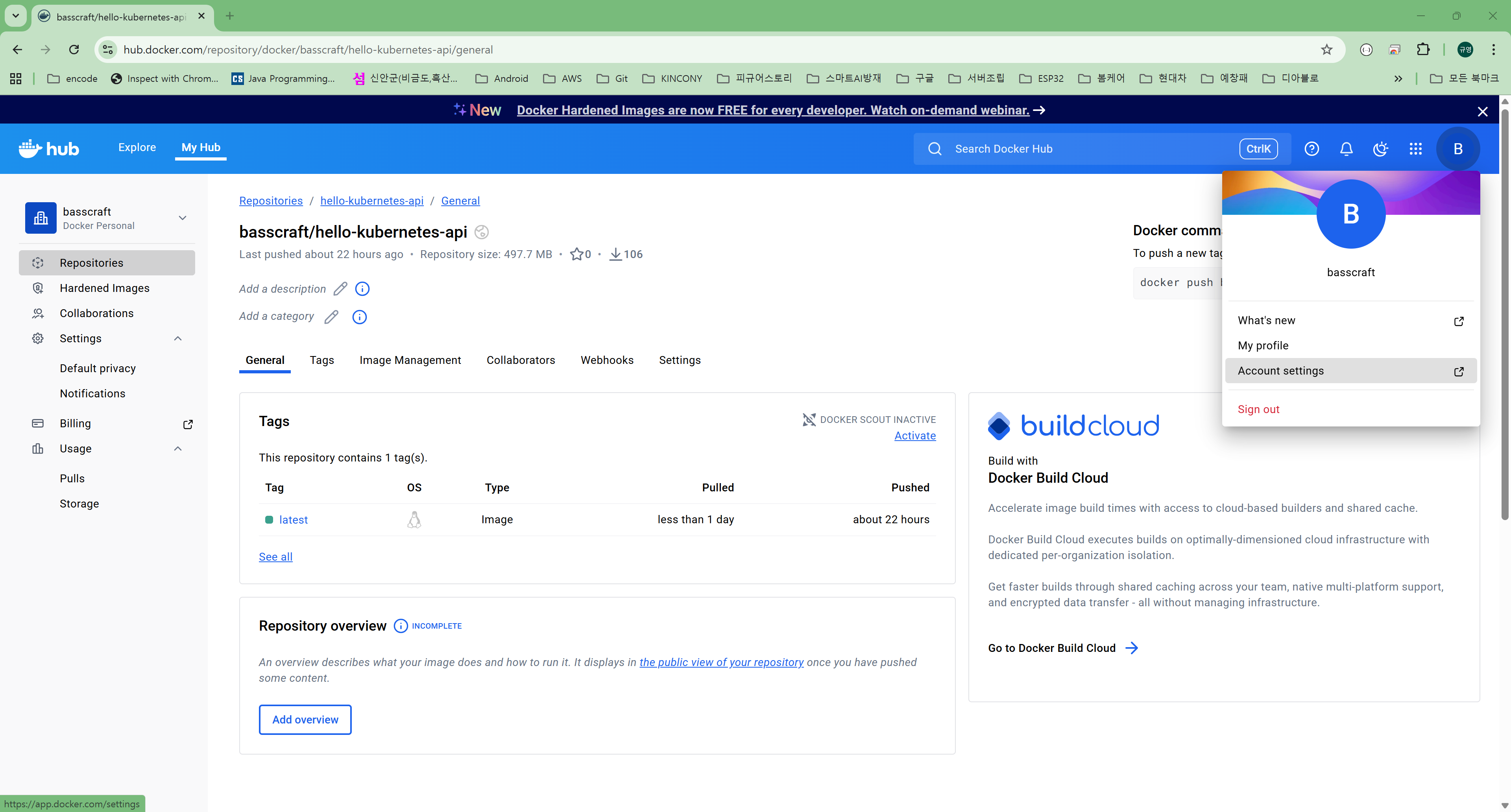Screen dimensions: 1511x812
Task: Collapse the Usage section in the sidebar
Action: point(178,449)
